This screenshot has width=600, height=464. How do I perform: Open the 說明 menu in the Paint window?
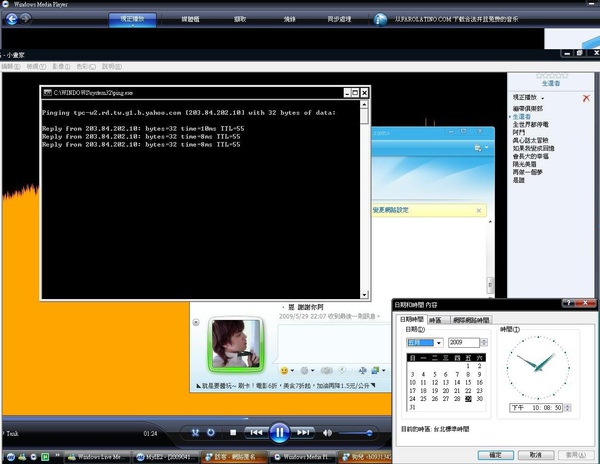point(112,67)
